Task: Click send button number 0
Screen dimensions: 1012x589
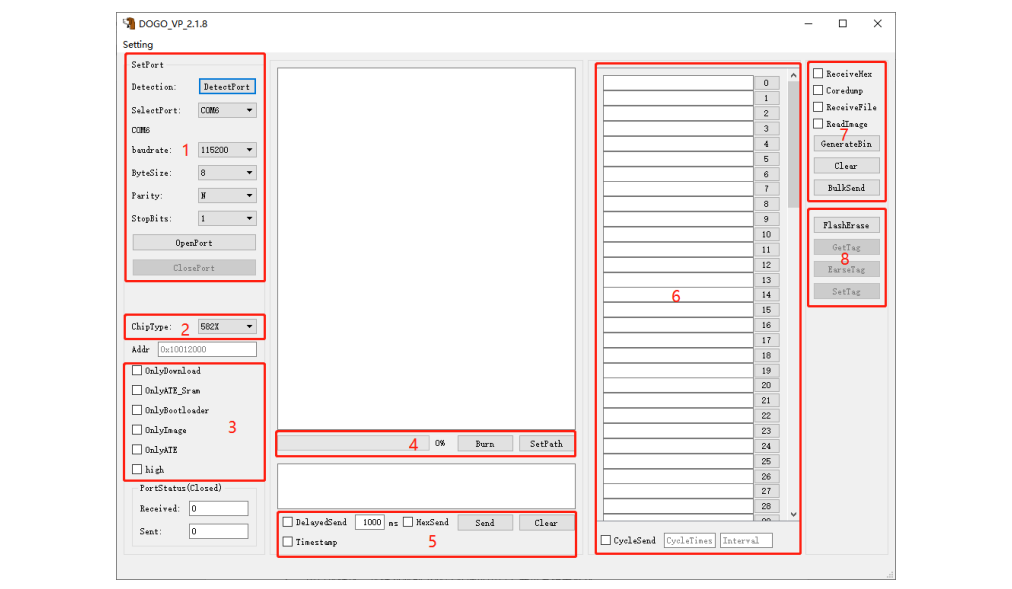Action: click(766, 83)
